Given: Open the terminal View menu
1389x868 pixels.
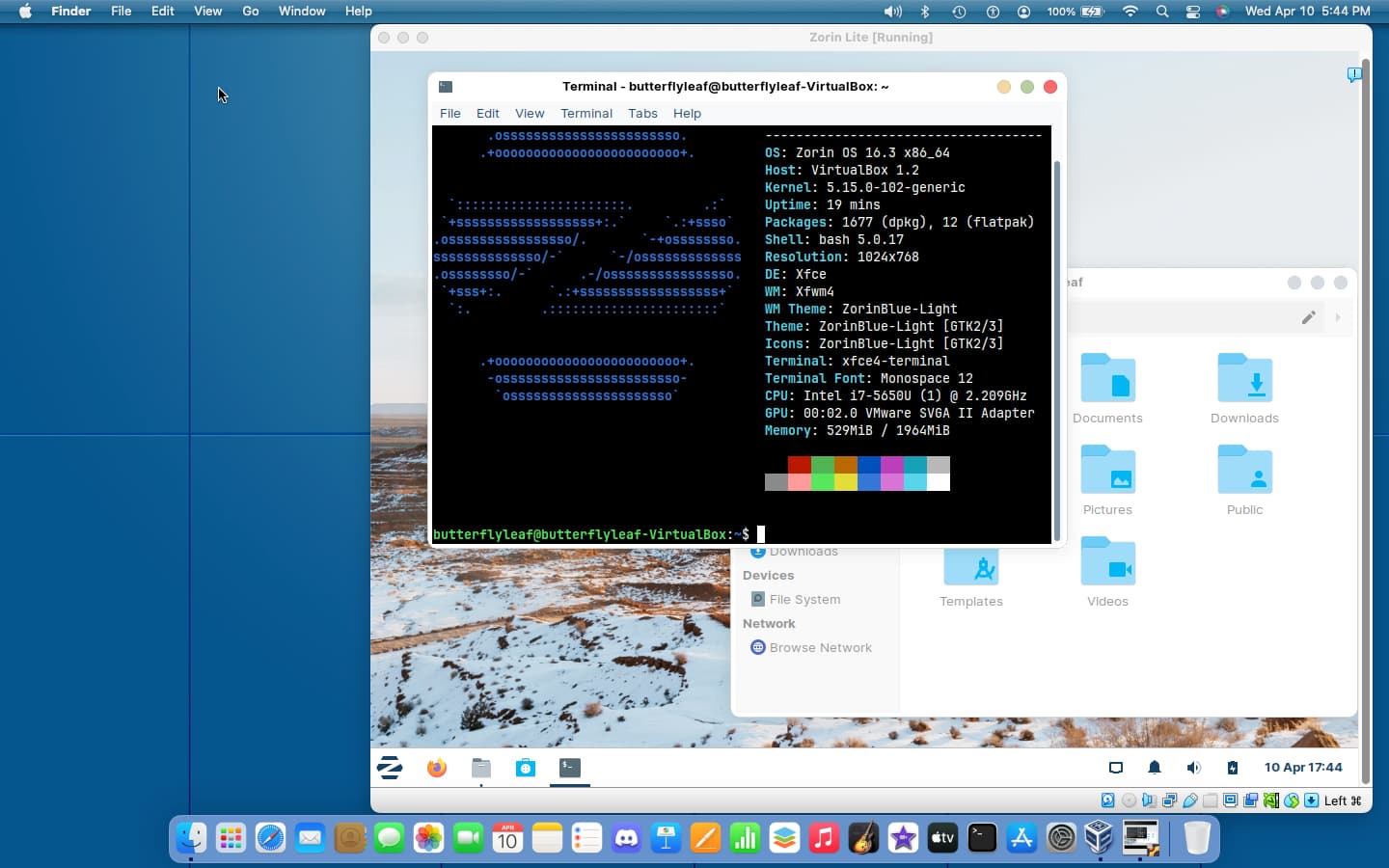Looking at the screenshot, I should [x=530, y=113].
